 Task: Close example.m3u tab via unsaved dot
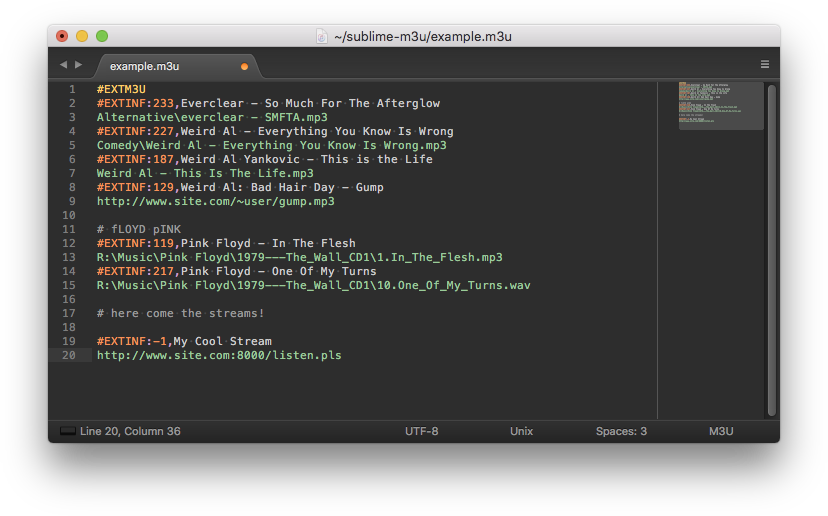click(244, 67)
